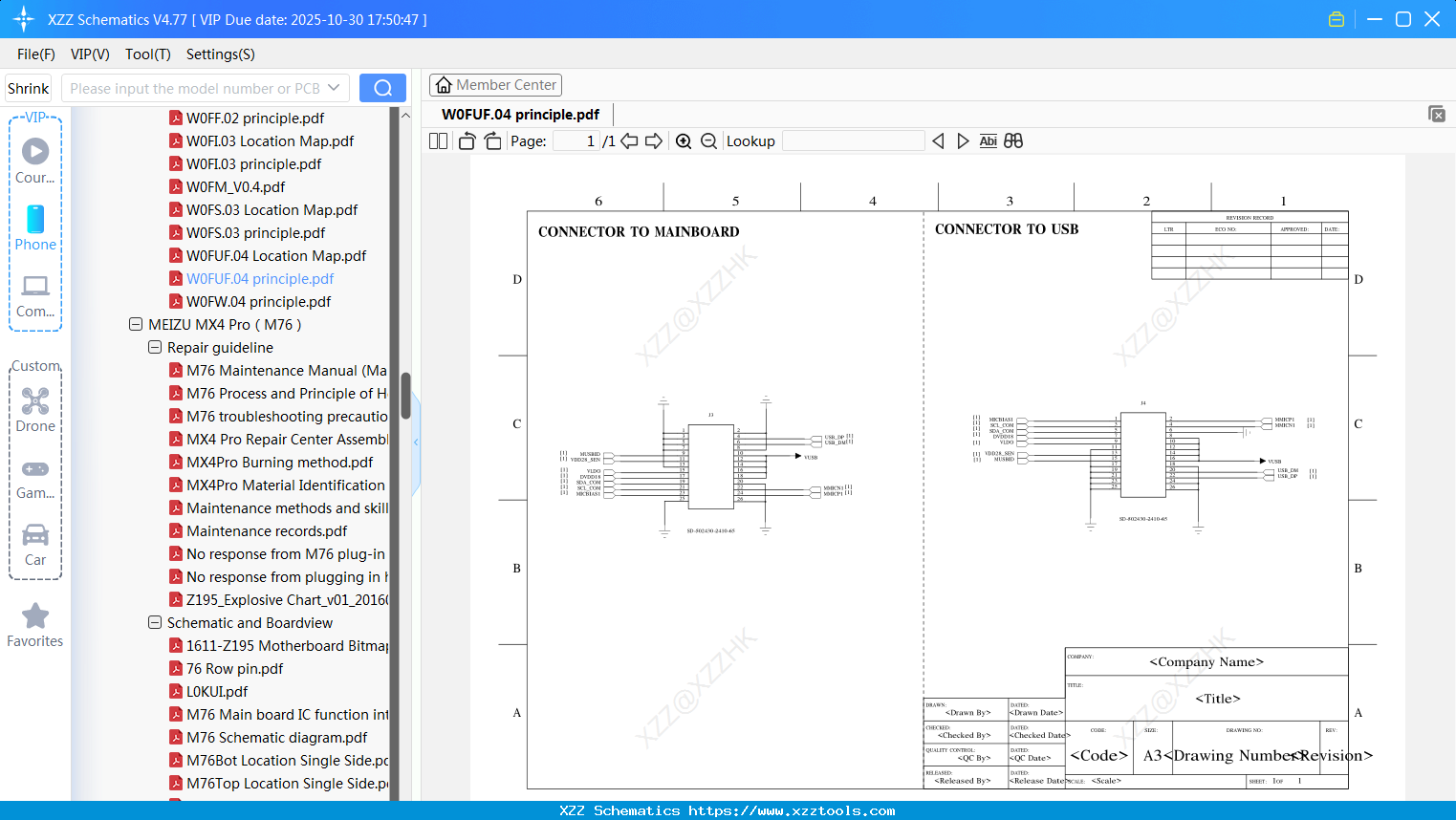Image resolution: width=1456 pixels, height=820 pixels.
Task: Toggle the two-page layout view icon
Action: pyautogui.click(x=438, y=141)
